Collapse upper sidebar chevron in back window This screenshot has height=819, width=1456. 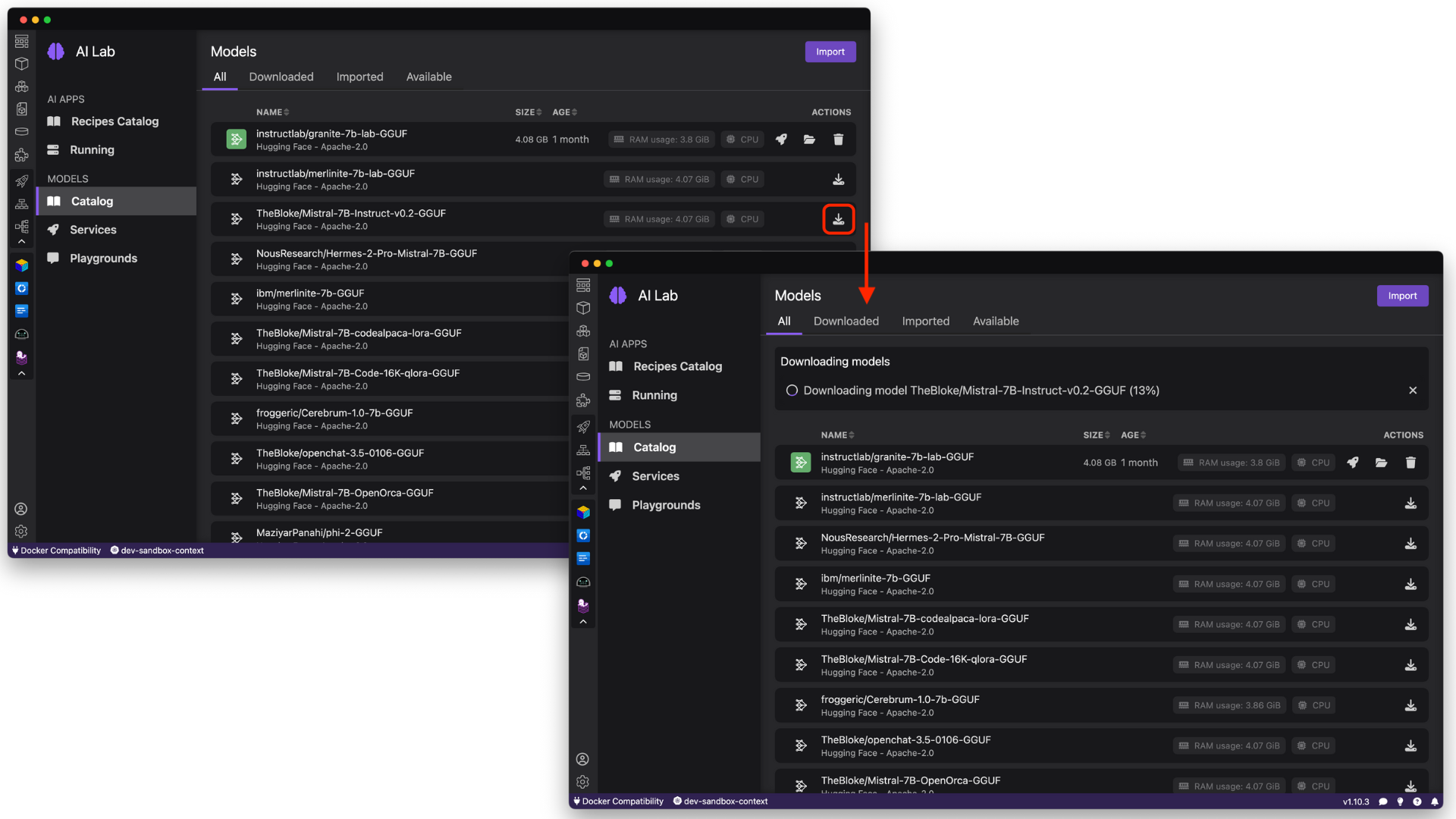point(22,242)
